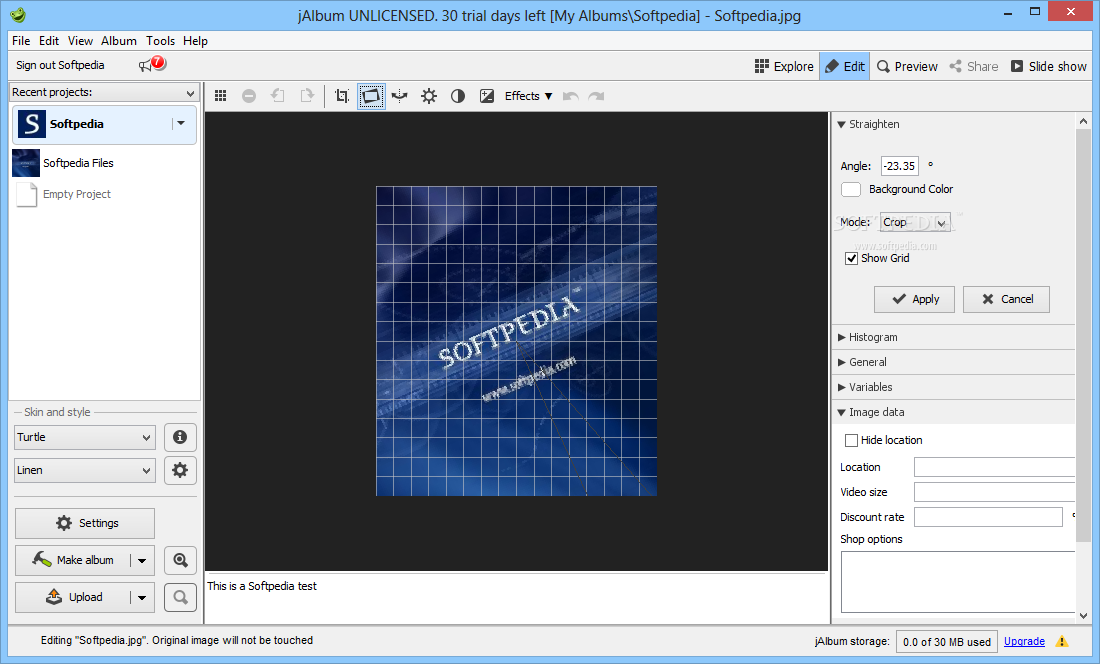This screenshot has height=664, width=1100.
Task: Open the brightness adjustment tool
Action: pyautogui.click(x=429, y=96)
